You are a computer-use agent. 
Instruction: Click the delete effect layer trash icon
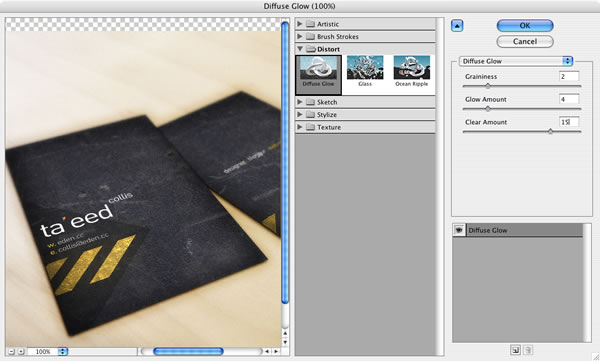click(x=528, y=350)
